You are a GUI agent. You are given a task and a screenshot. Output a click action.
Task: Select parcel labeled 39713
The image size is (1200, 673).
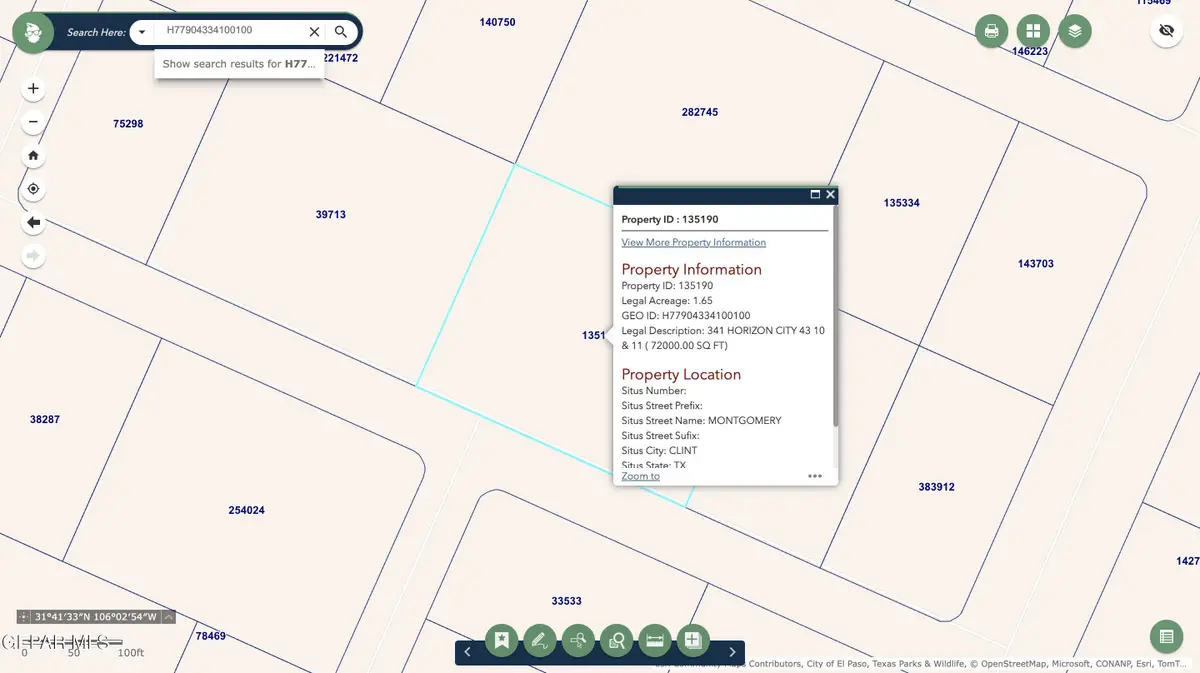[331, 214]
